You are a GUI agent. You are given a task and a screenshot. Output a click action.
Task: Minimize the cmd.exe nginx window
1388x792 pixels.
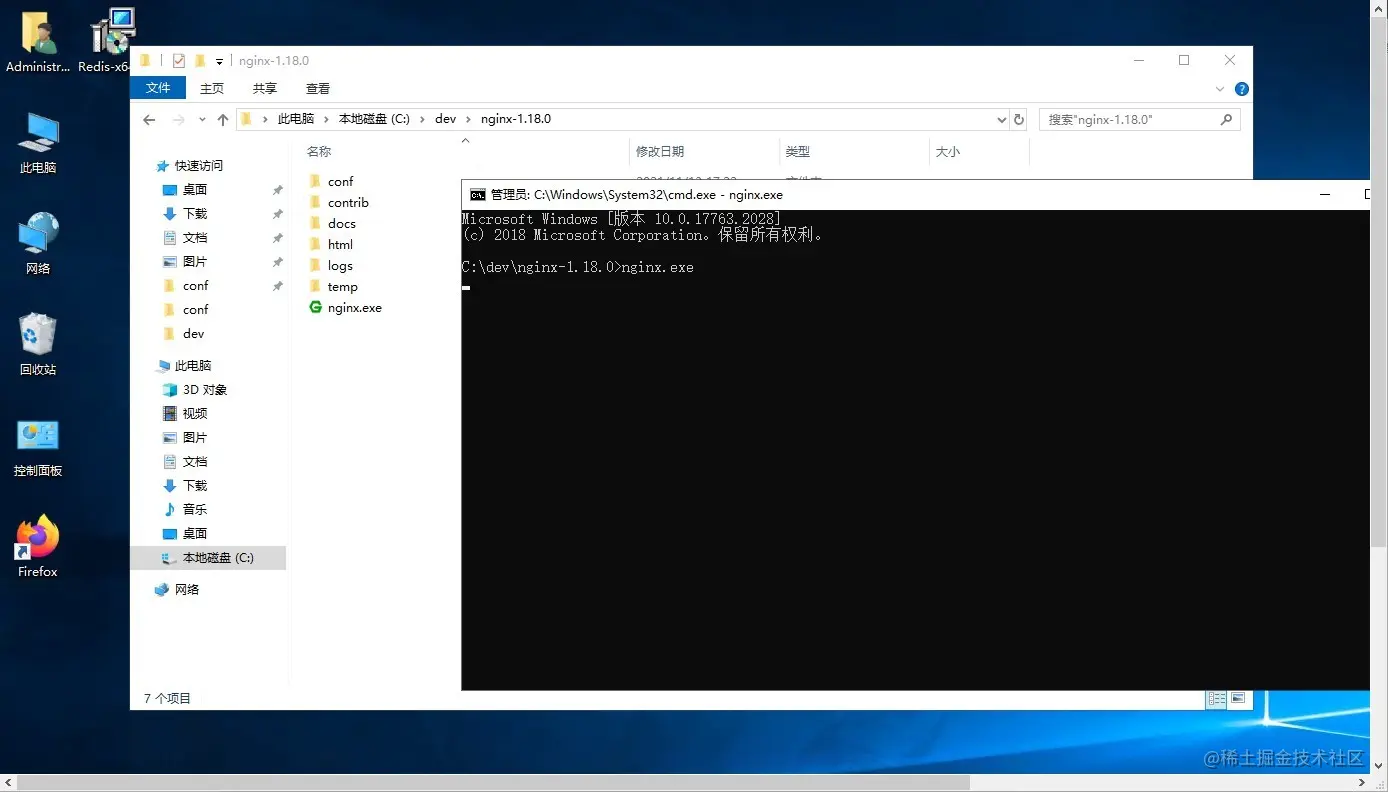pyautogui.click(x=1325, y=195)
